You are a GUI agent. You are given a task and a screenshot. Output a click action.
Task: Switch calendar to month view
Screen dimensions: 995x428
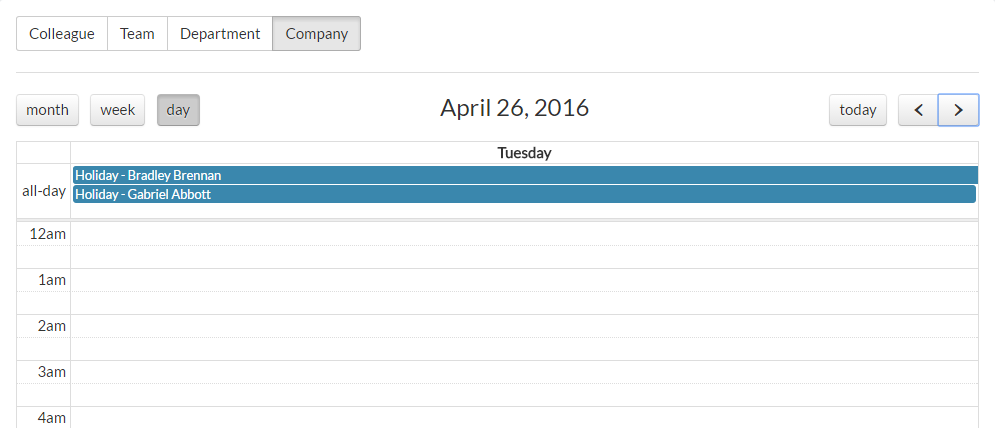click(x=47, y=110)
